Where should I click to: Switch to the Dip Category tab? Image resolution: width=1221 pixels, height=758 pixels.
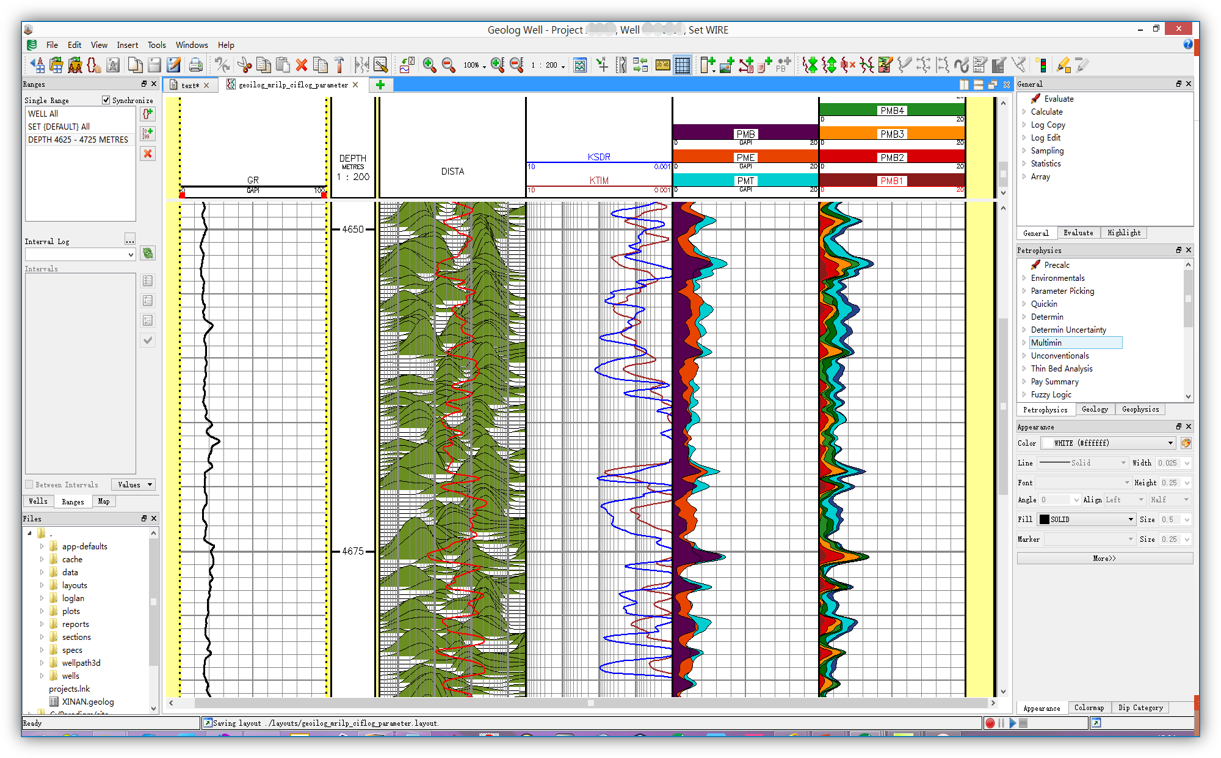click(1140, 708)
